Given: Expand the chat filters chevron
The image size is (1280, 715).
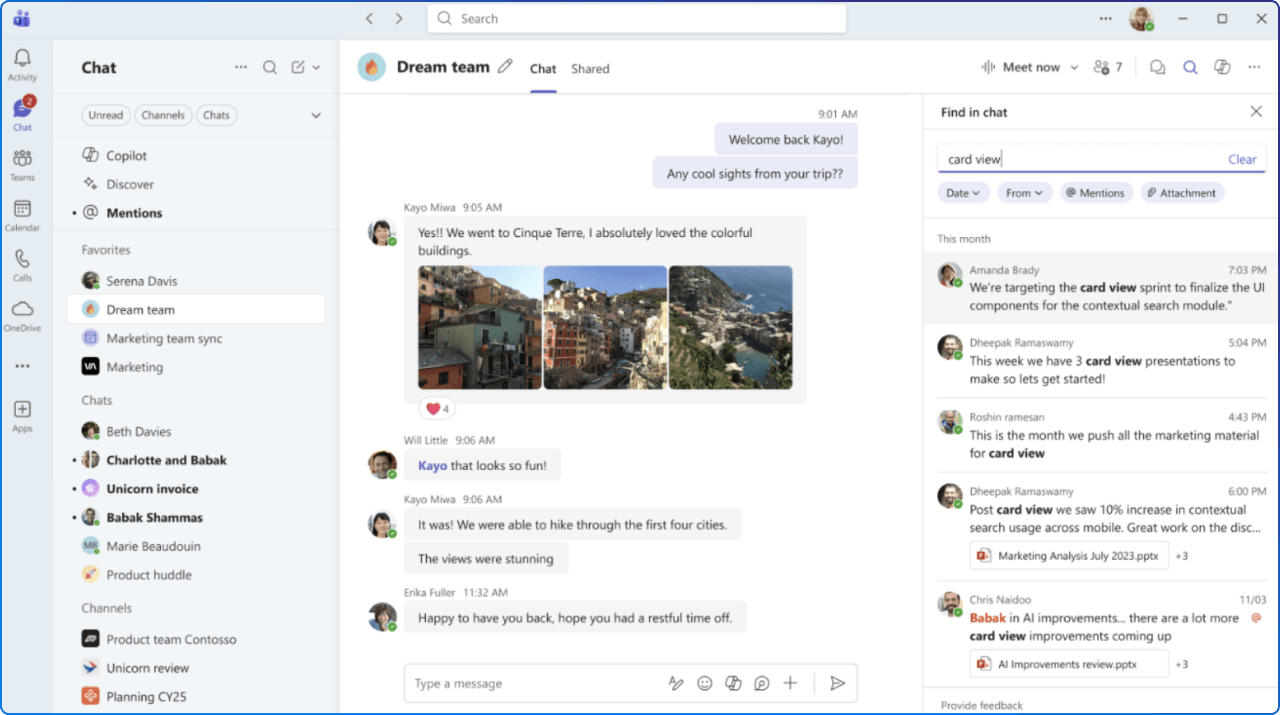Looking at the screenshot, I should 316,115.
